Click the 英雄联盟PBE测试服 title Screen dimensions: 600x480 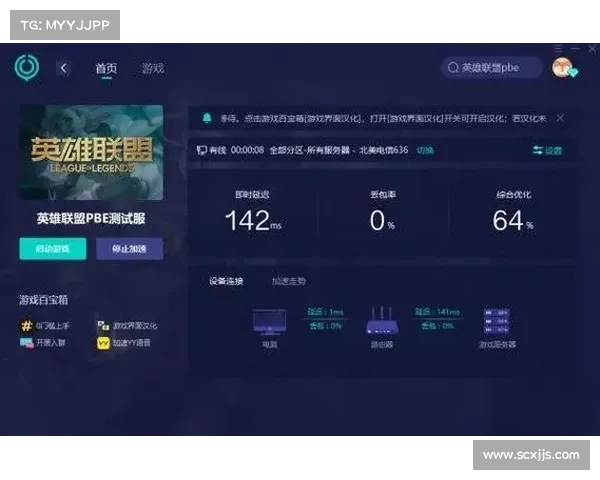(91, 219)
